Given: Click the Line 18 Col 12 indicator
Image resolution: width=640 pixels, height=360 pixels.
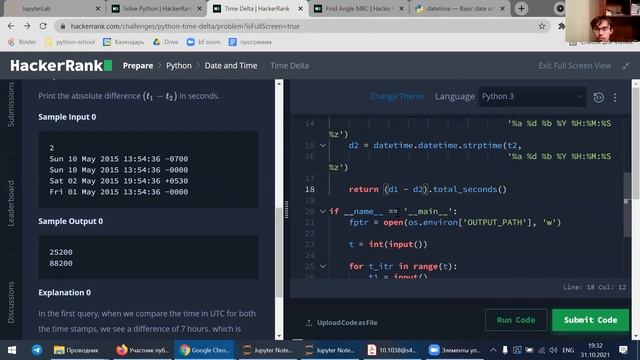Looking at the screenshot, I should (x=594, y=287).
